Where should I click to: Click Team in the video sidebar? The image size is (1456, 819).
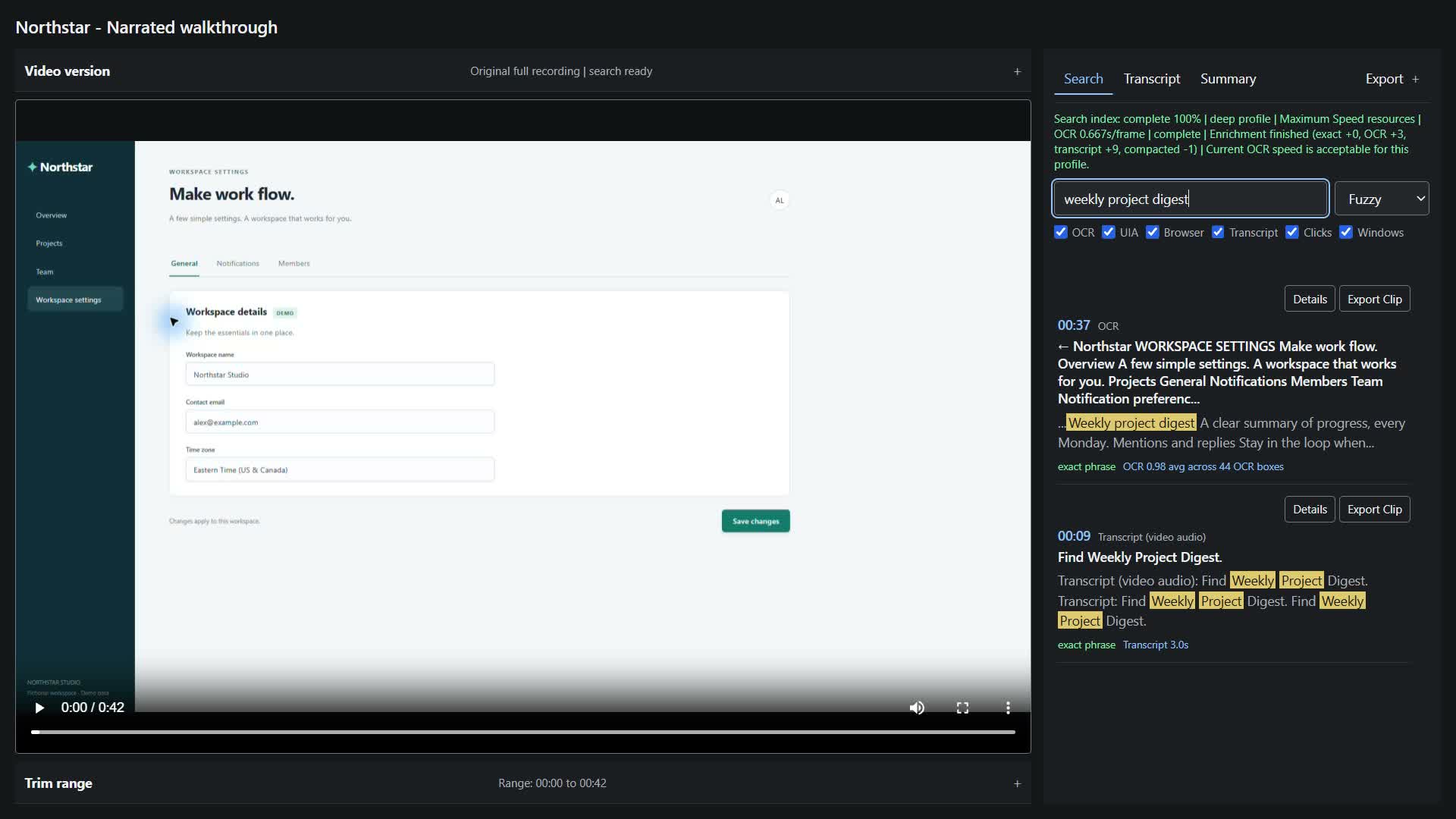(45, 271)
